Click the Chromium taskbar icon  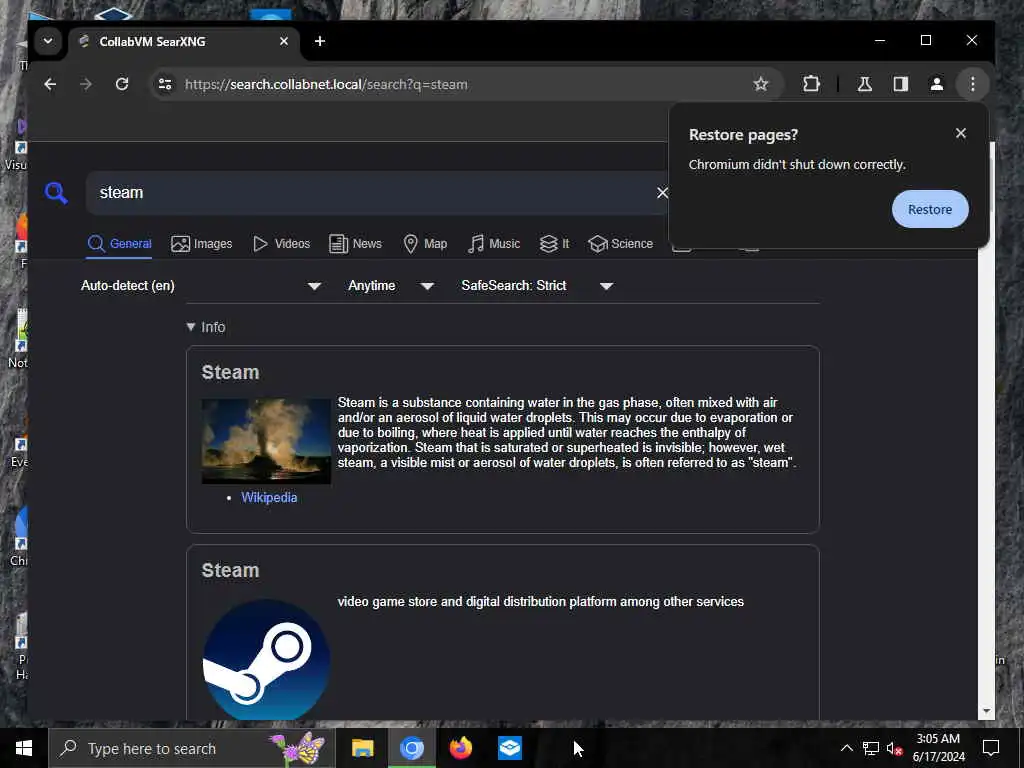click(411, 748)
